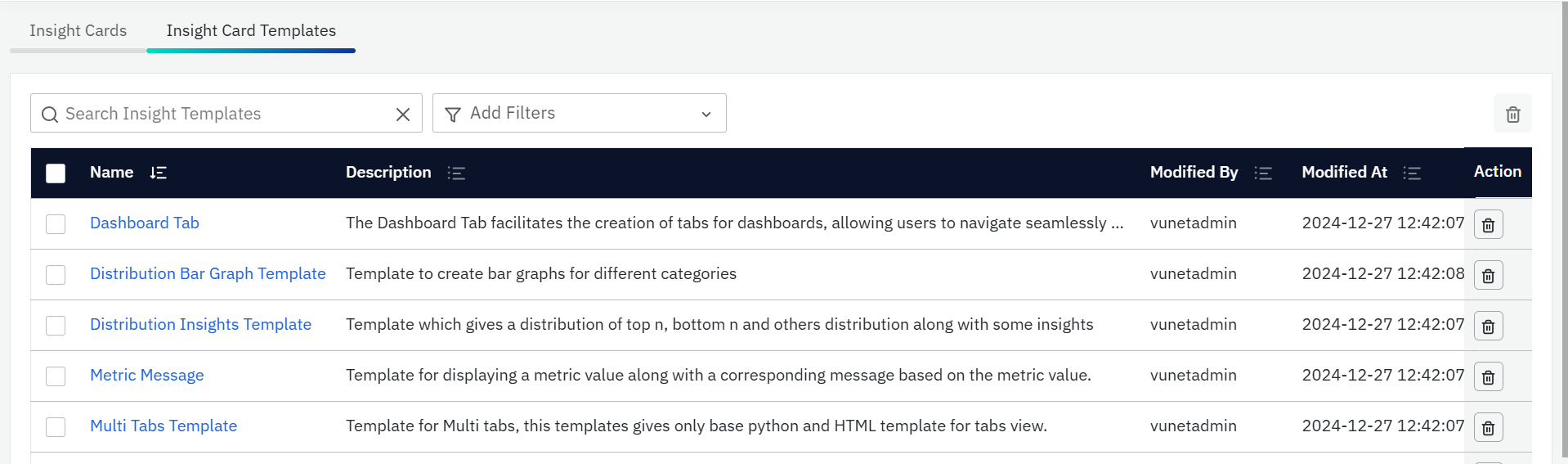Clear search with the X icon
Viewport: 1568px width, 464px height.
403,115
